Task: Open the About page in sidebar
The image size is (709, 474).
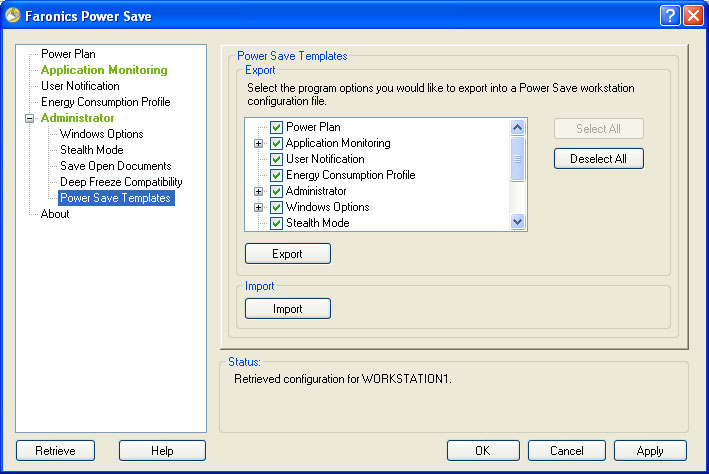Action: [x=55, y=214]
